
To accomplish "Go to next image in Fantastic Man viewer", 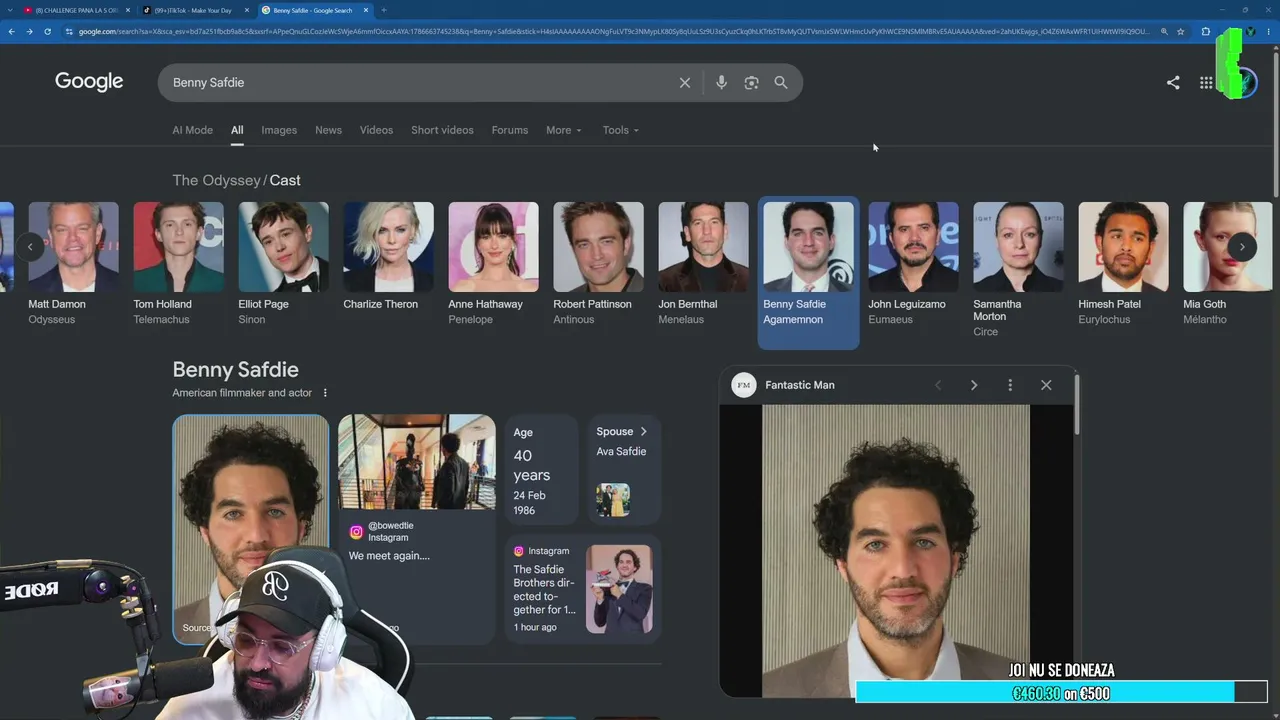I will [974, 385].
